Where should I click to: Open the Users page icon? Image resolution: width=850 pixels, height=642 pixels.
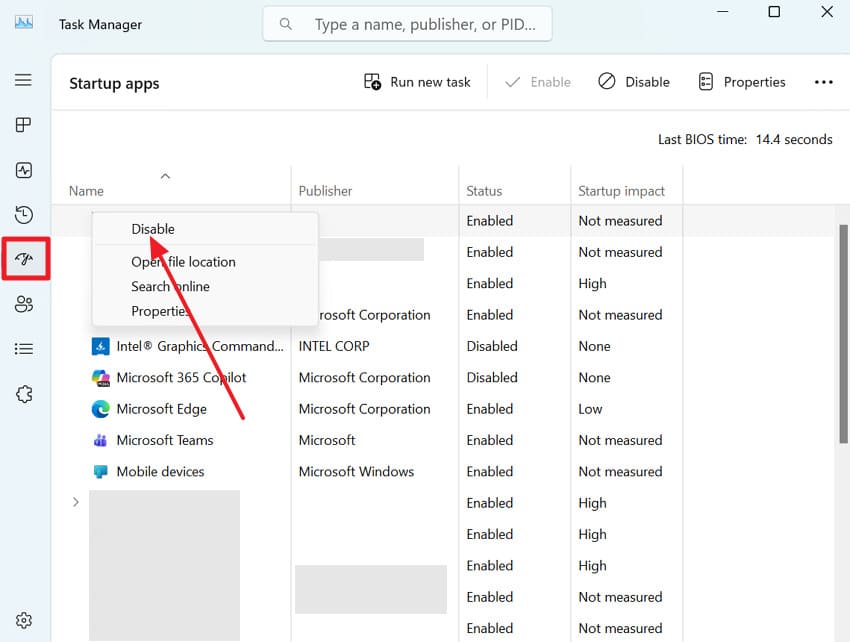coord(24,303)
